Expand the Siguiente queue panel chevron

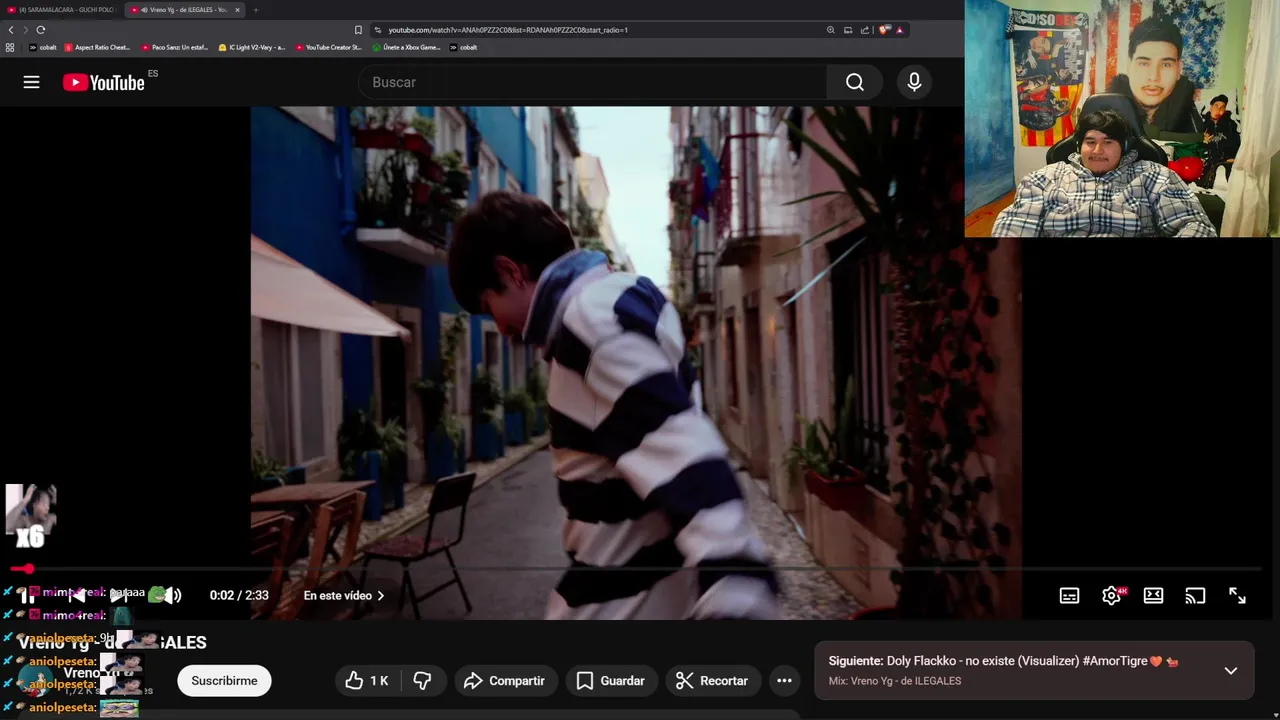pos(1231,670)
